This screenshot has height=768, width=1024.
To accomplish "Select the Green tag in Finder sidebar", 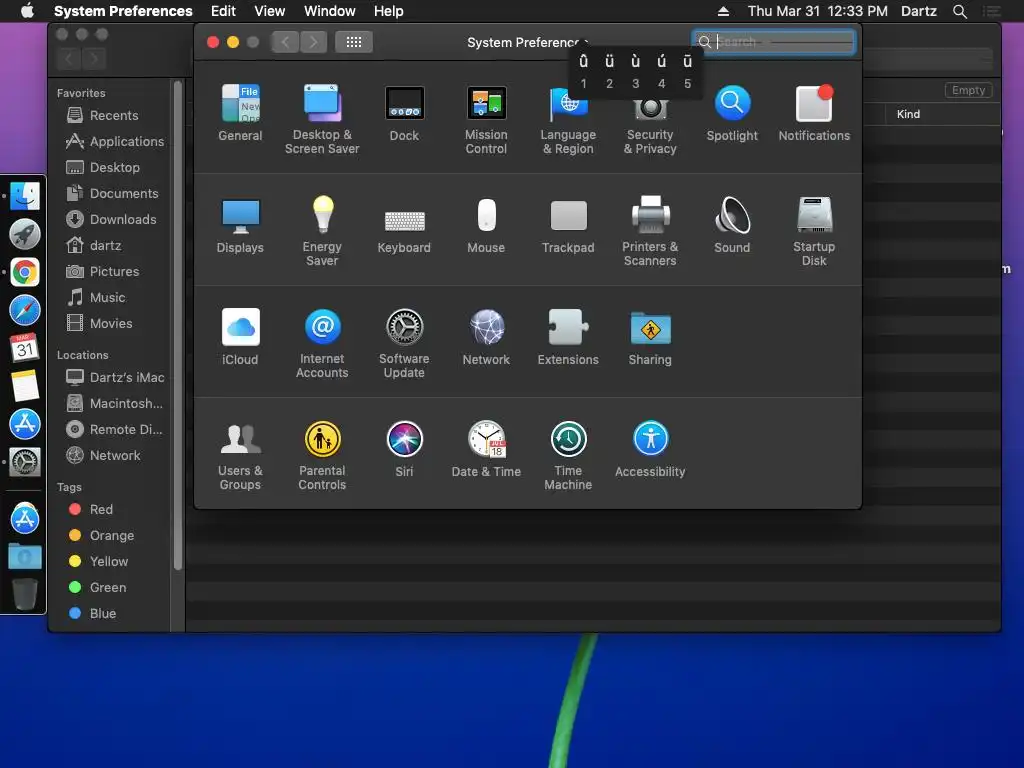I will click(98, 588).
